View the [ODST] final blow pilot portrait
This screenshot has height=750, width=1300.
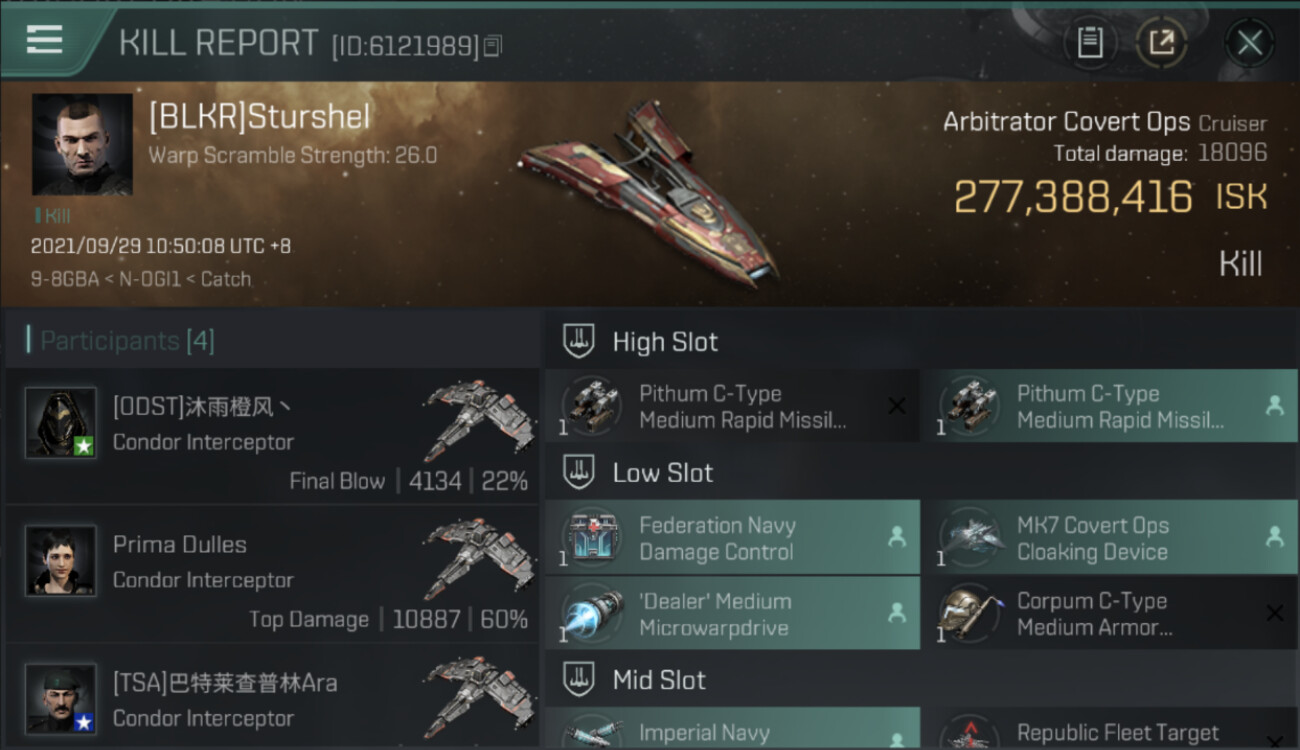point(61,422)
